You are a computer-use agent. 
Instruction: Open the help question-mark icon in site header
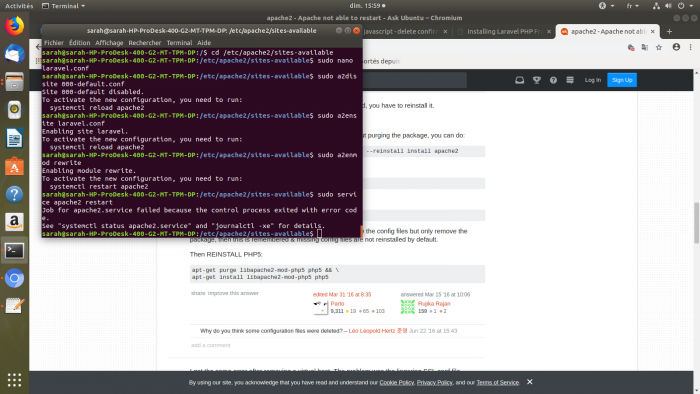pyautogui.click(x=553, y=80)
